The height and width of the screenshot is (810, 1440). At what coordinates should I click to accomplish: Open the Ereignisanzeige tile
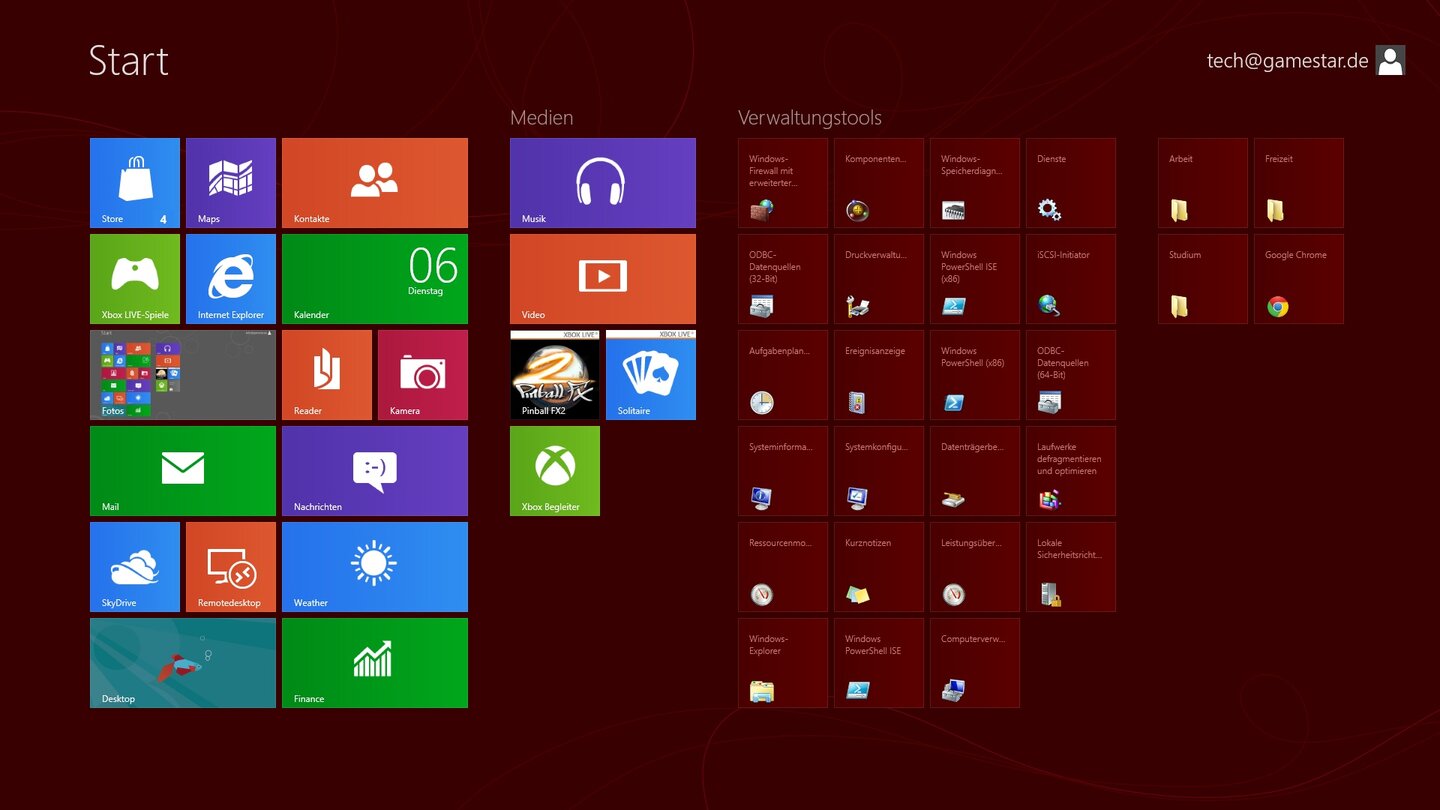click(x=879, y=375)
